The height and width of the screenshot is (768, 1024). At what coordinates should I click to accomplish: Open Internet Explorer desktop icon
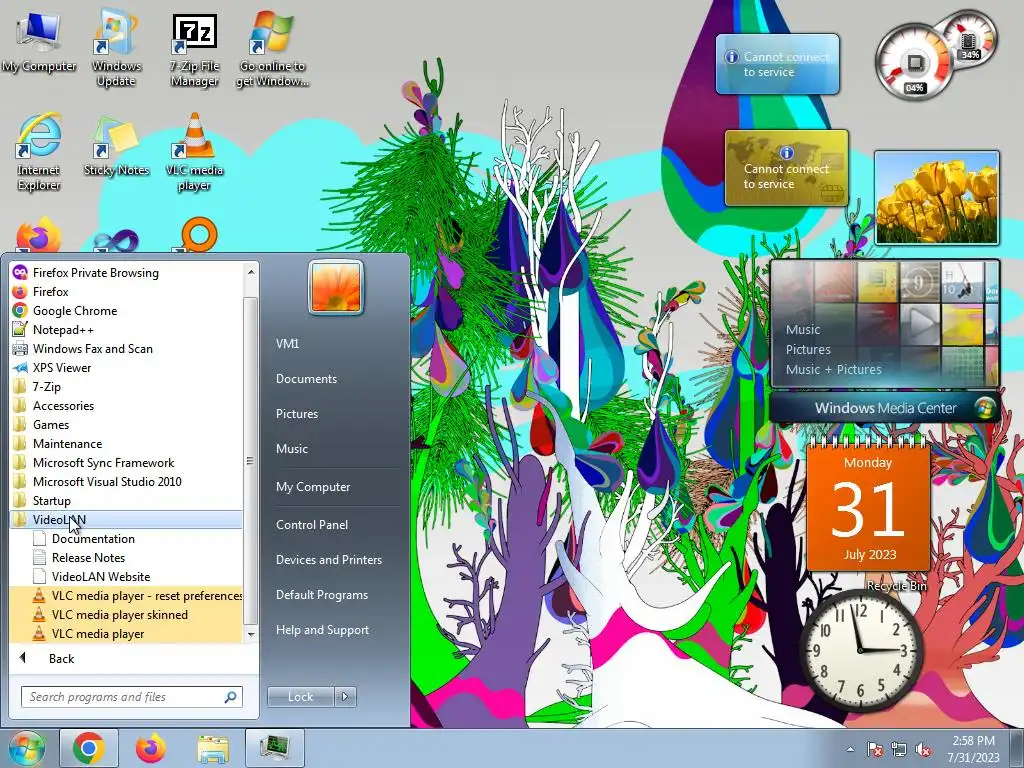tap(39, 152)
